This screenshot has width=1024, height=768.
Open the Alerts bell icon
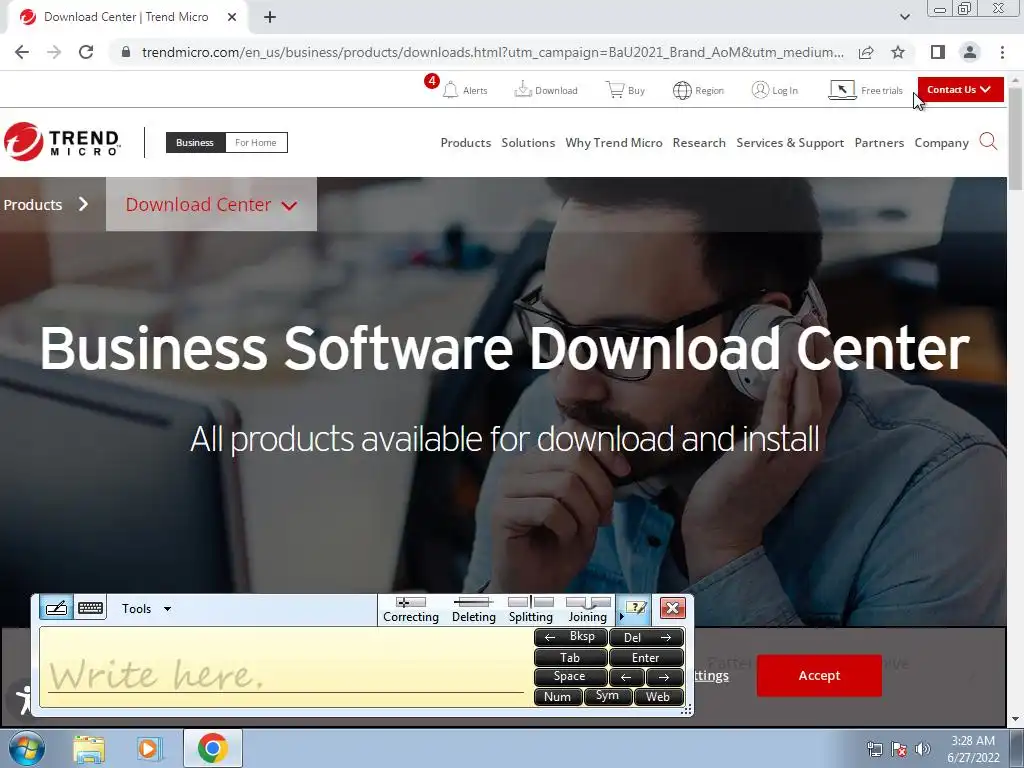pos(450,89)
